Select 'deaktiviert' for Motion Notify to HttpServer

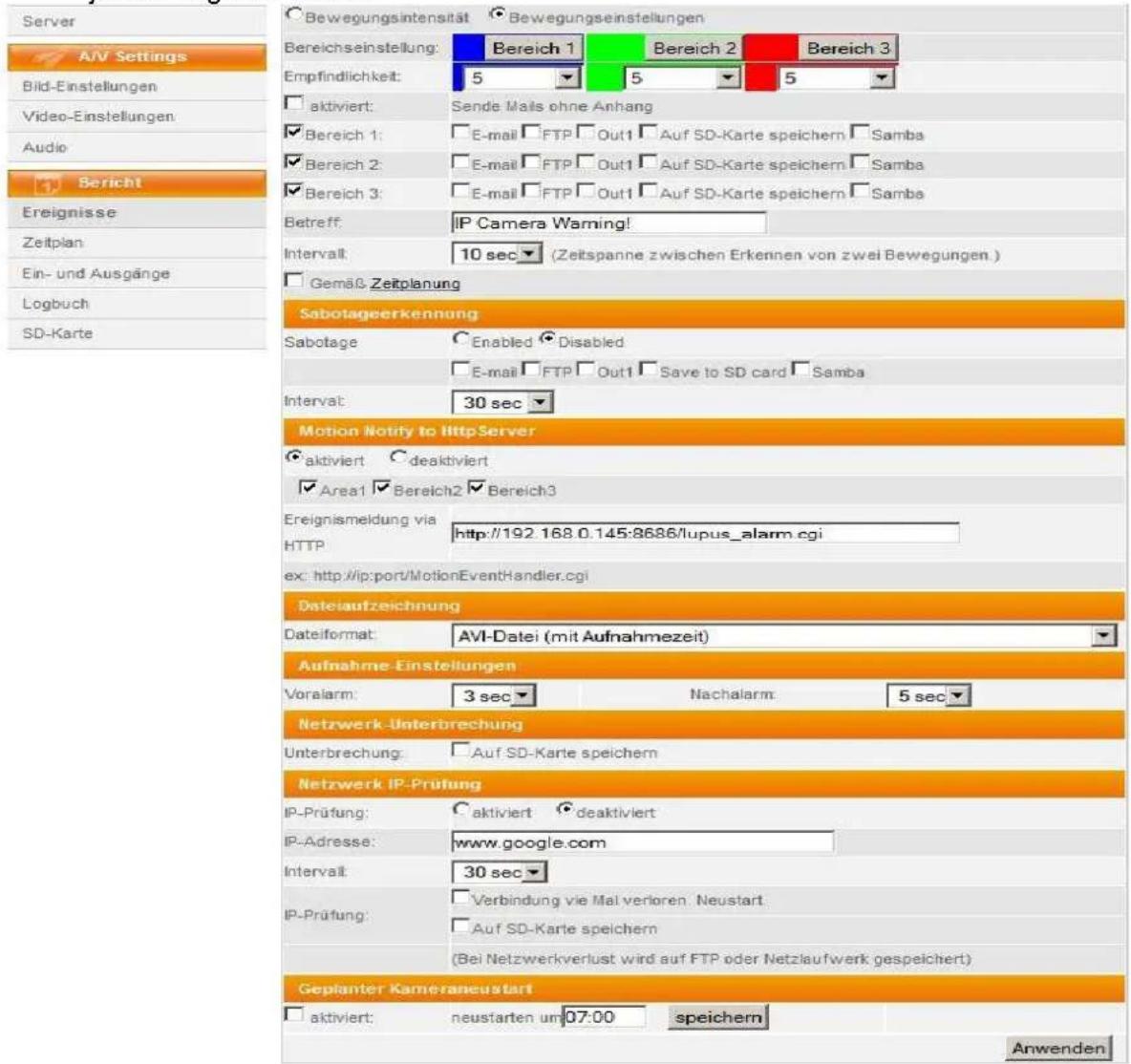click(x=398, y=458)
